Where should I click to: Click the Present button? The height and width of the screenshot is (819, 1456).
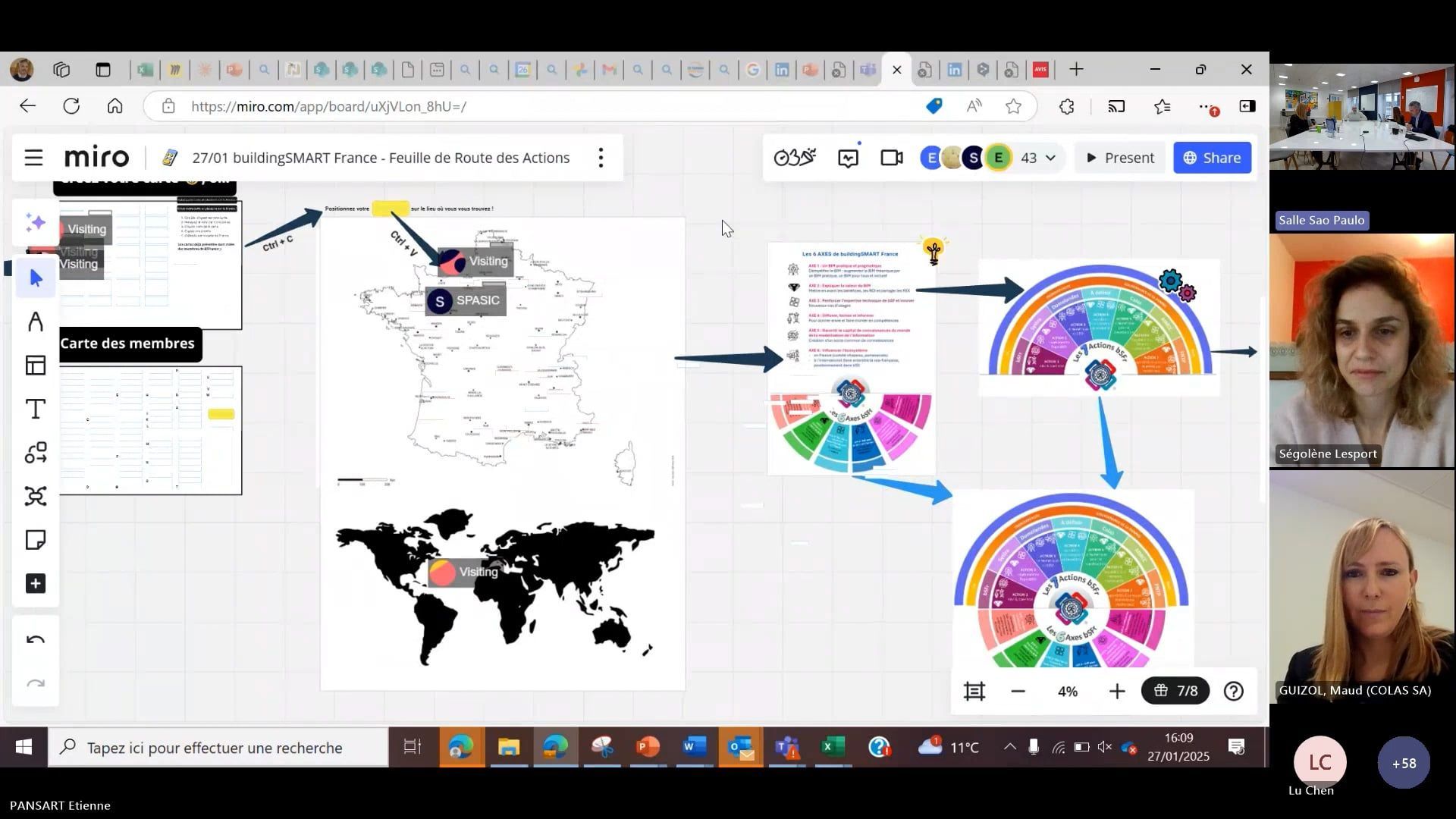(1120, 158)
